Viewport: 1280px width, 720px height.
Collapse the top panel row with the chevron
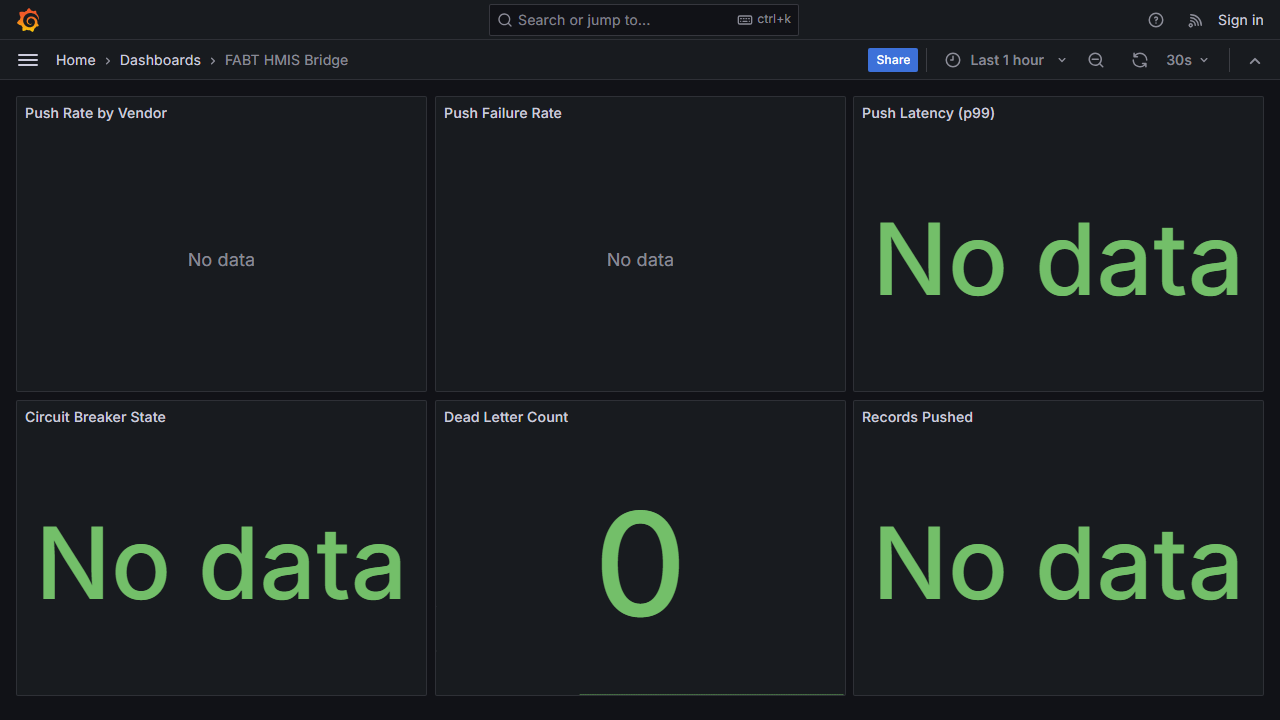point(1255,60)
